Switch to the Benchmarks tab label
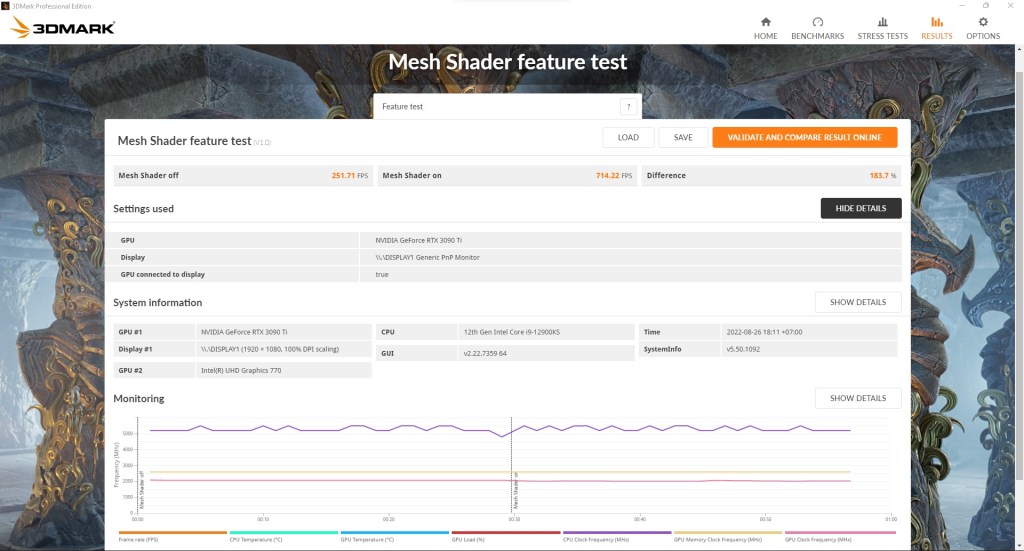Viewport: 1024px width, 551px height. tap(818, 36)
